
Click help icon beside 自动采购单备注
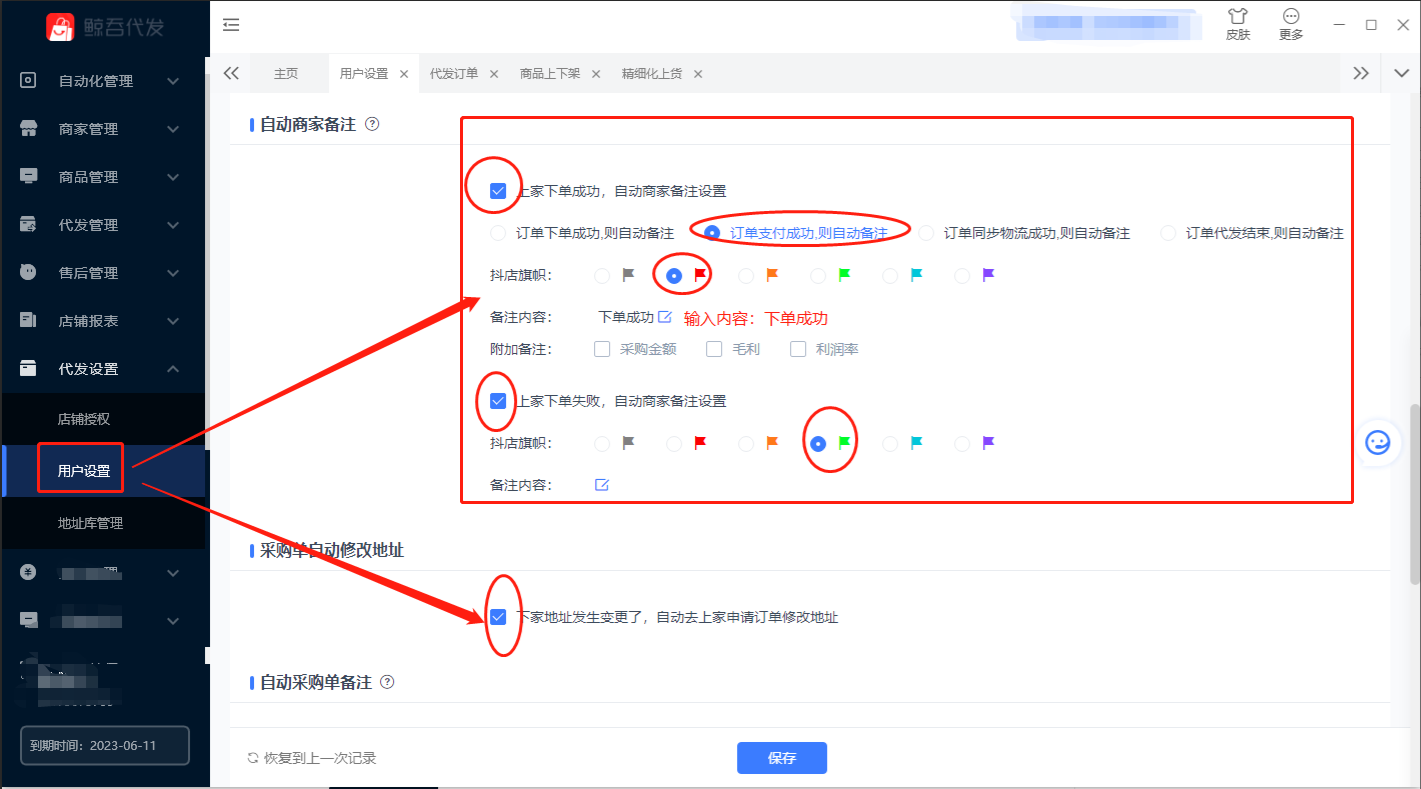[x=387, y=682]
